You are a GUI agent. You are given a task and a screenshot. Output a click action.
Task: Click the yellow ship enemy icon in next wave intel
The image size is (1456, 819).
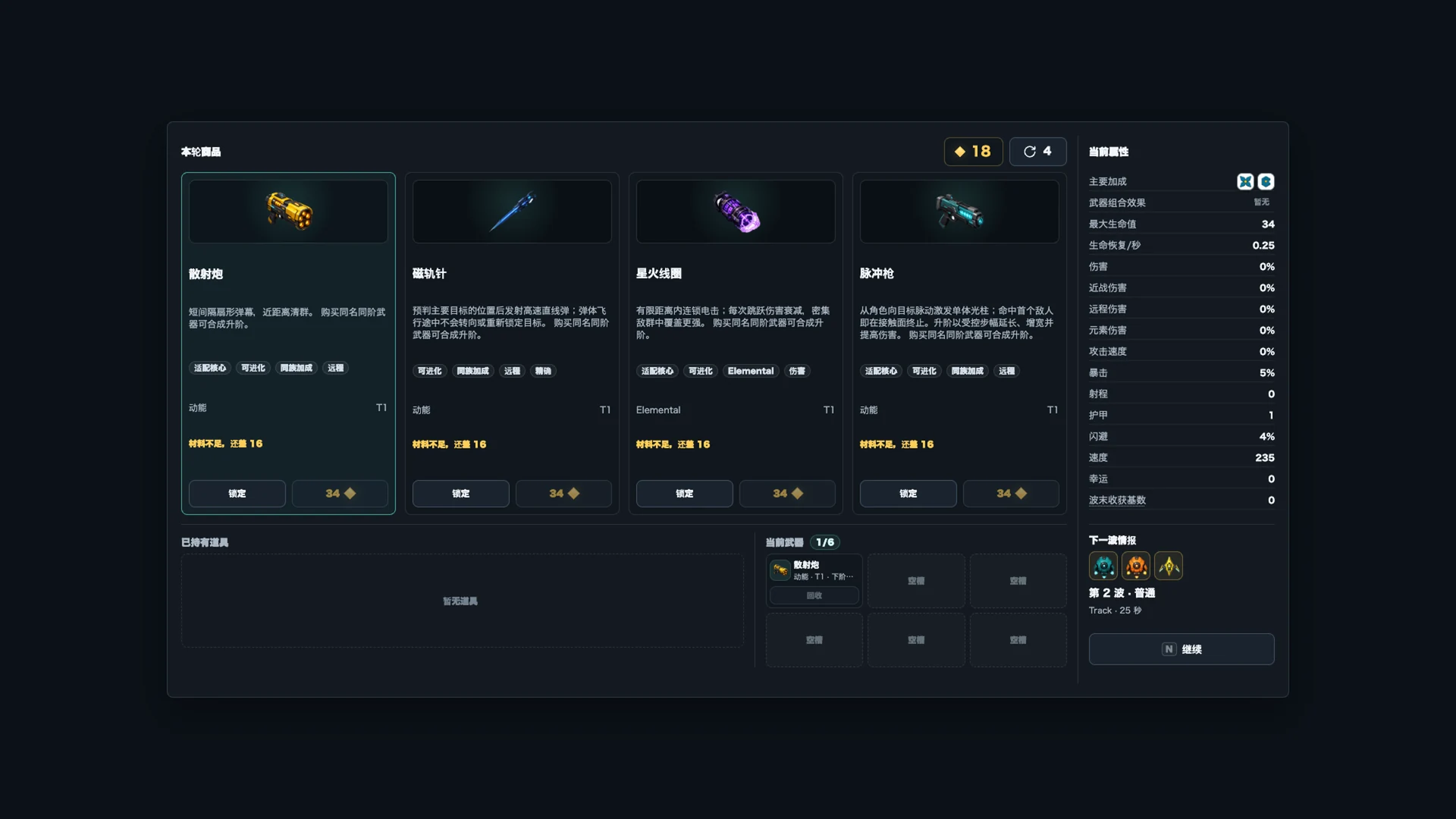[1169, 566]
